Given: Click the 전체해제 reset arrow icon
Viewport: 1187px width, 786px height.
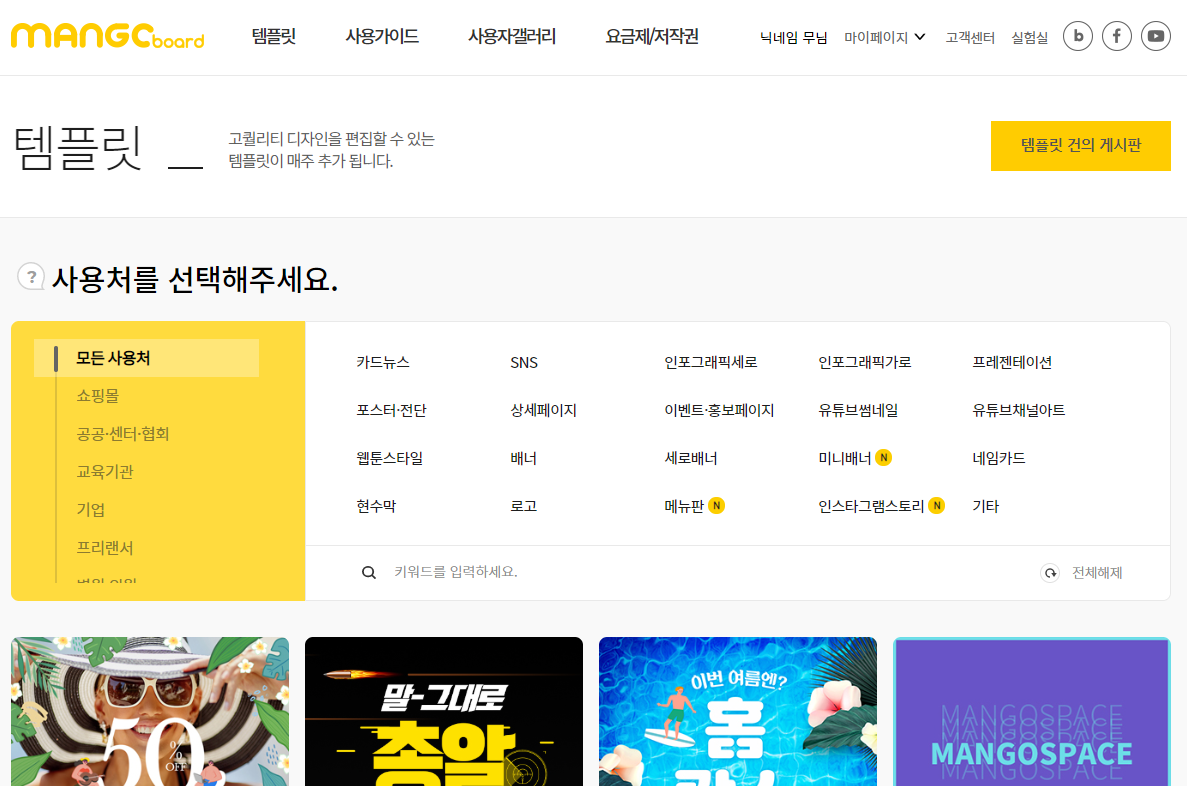Looking at the screenshot, I should (x=1050, y=573).
